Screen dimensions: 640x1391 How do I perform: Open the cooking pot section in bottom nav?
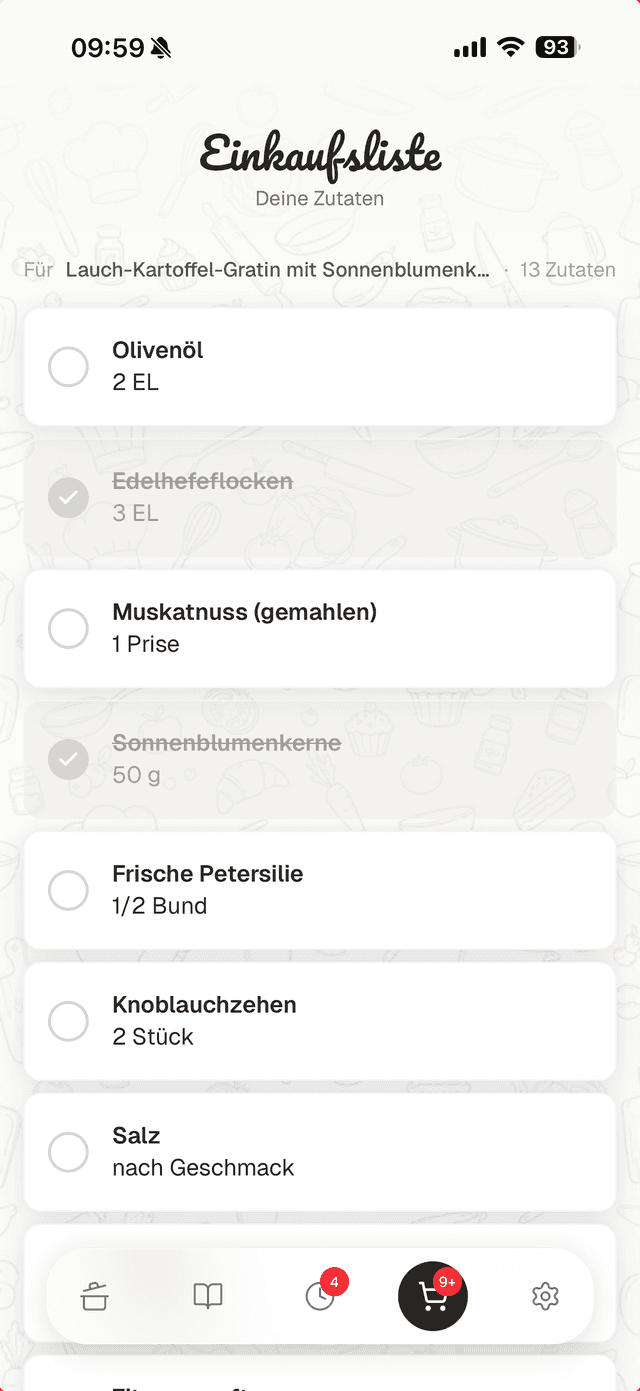tap(93, 1296)
